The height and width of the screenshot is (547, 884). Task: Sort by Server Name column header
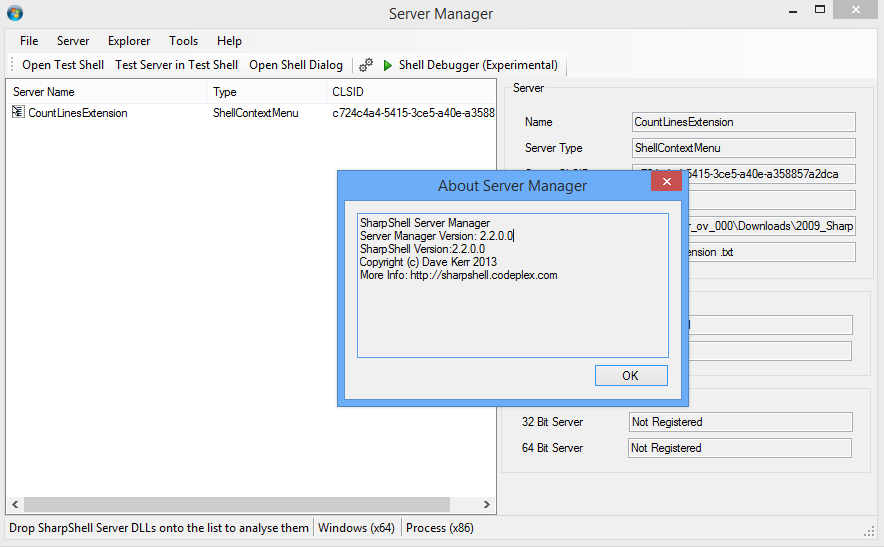click(107, 91)
